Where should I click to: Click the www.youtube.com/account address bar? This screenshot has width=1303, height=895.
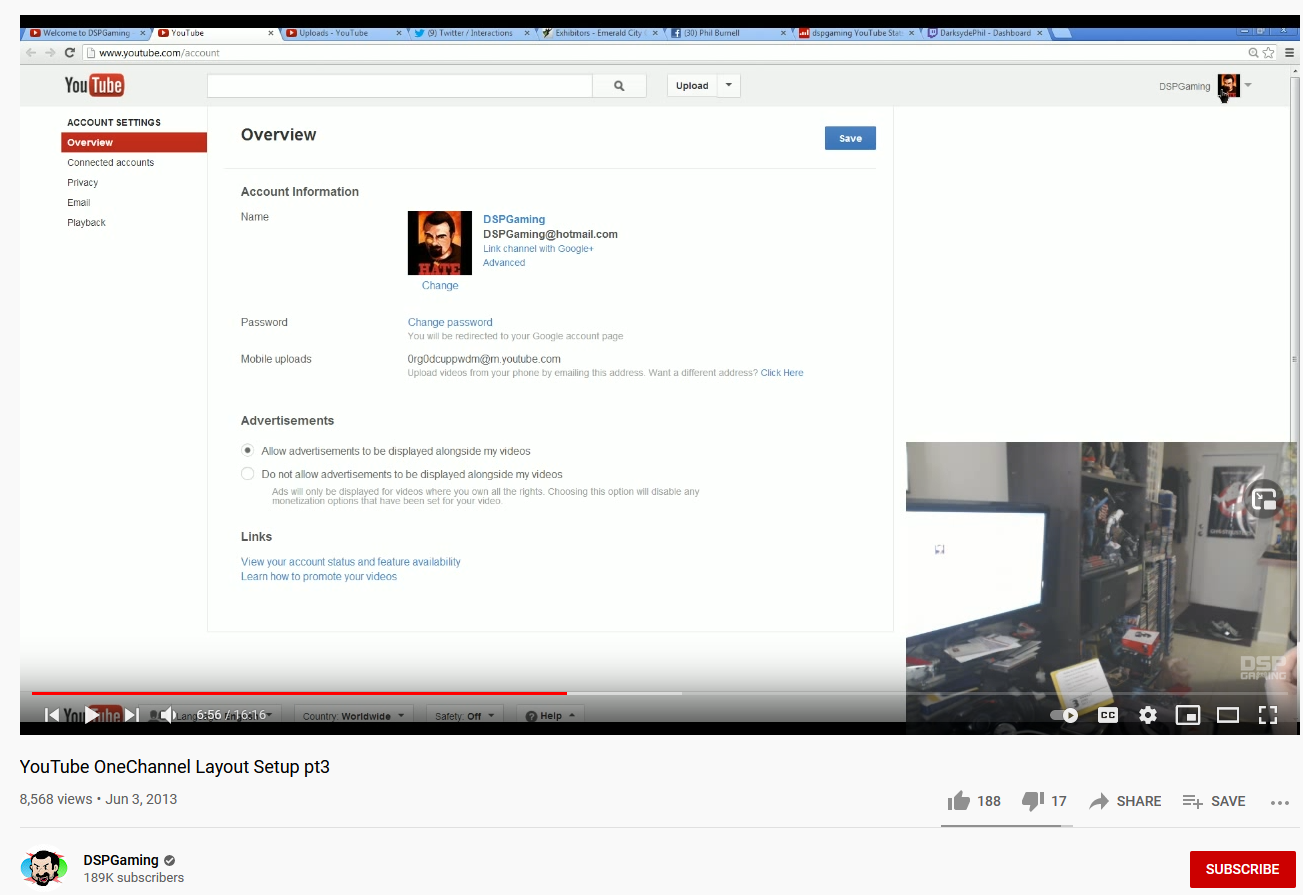click(x=660, y=52)
